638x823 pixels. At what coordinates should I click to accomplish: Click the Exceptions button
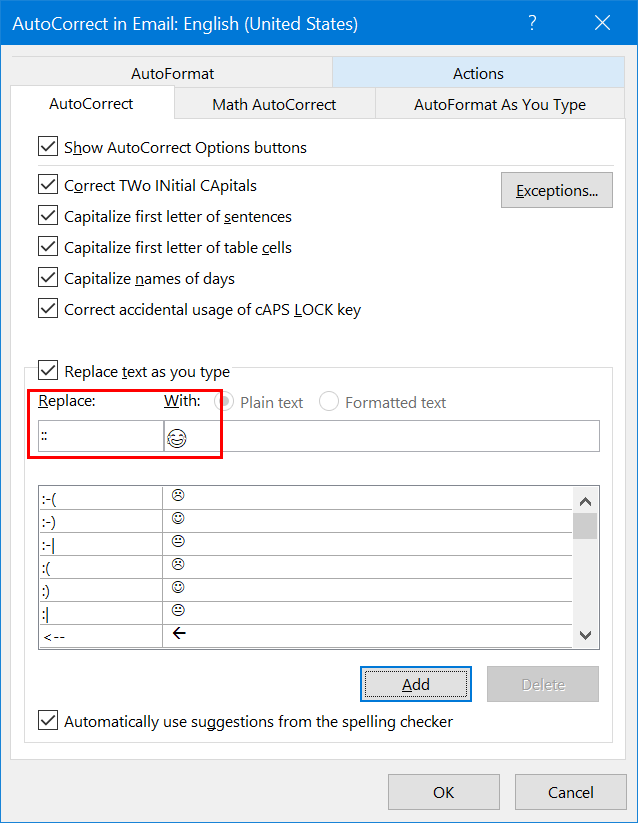556,190
